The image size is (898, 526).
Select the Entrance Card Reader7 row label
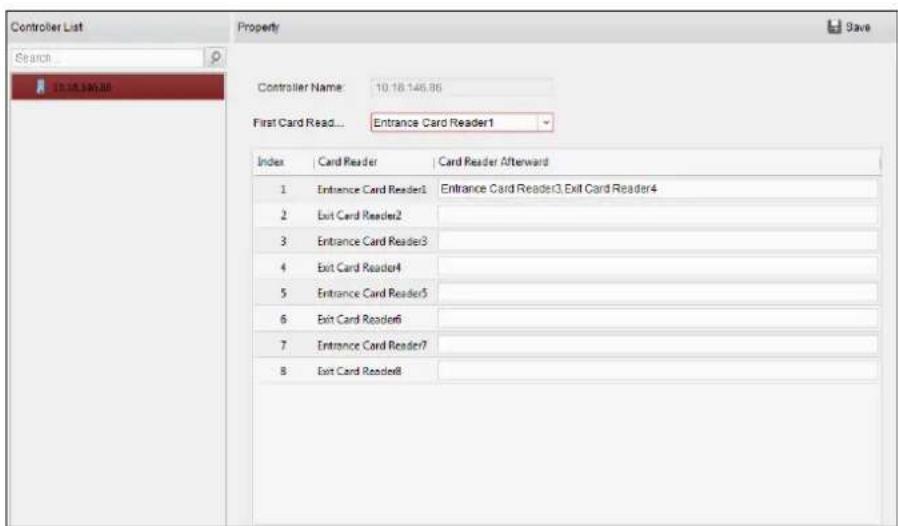coord(372,346)
